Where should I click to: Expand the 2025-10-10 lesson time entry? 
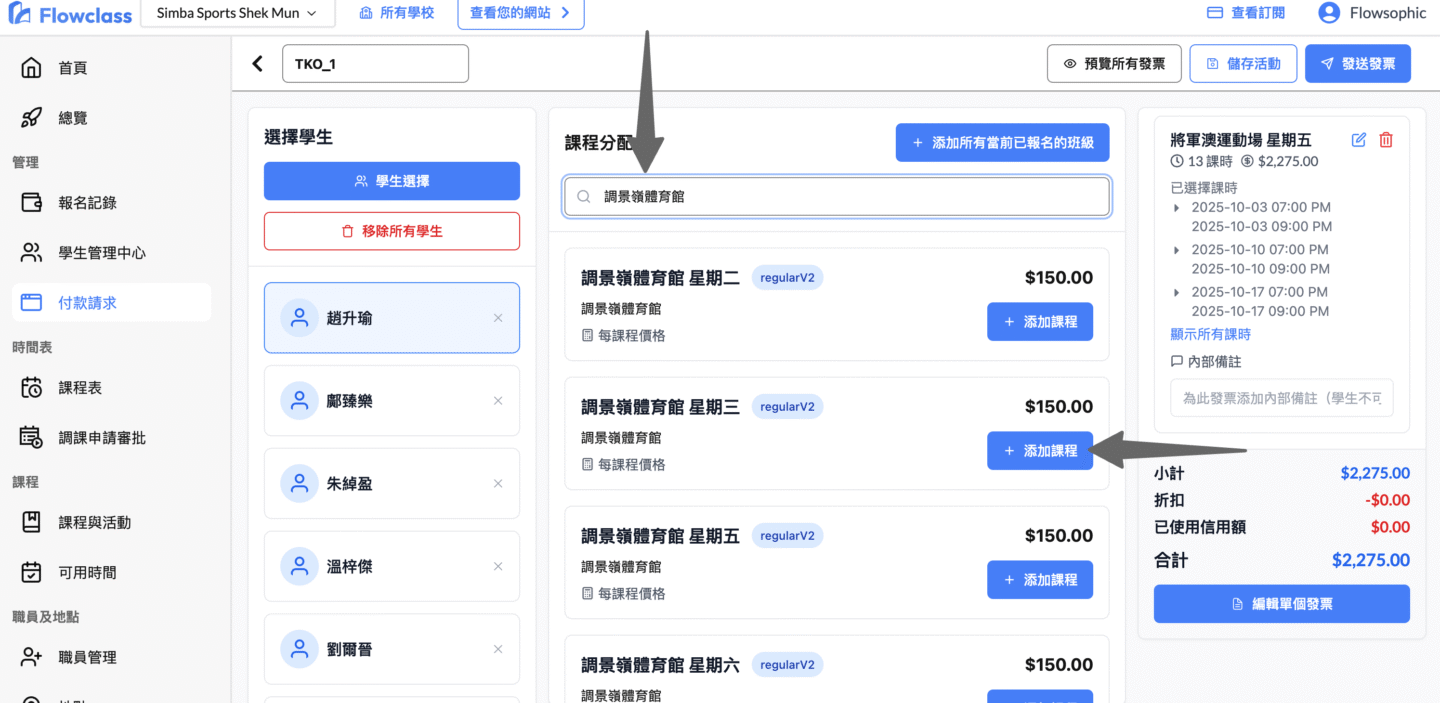click(x=1177, y=250)
